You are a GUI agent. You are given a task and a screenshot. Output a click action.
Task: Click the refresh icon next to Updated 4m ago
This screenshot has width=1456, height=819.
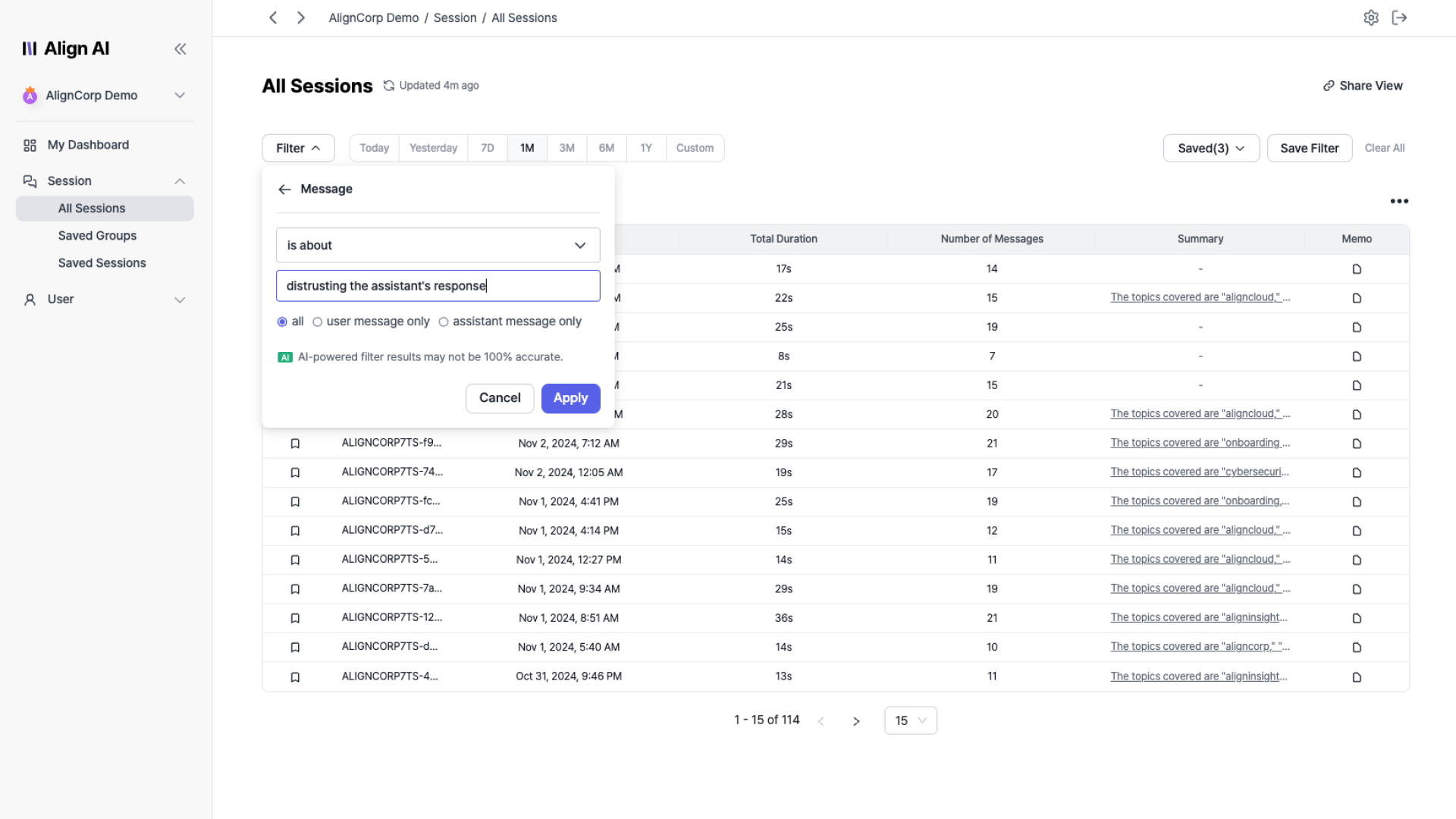[389, 85]
